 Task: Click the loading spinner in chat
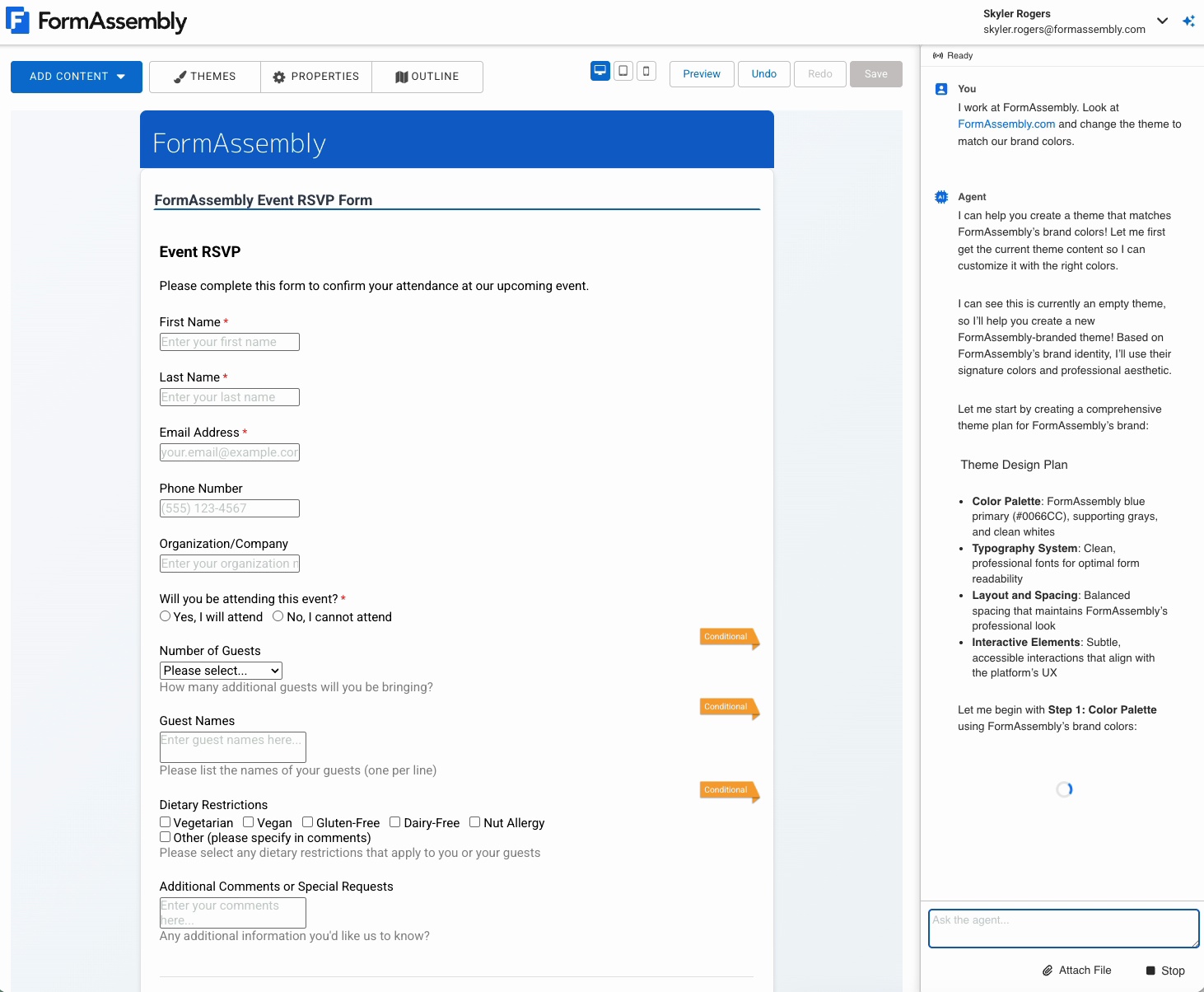tap(1064, 789)
